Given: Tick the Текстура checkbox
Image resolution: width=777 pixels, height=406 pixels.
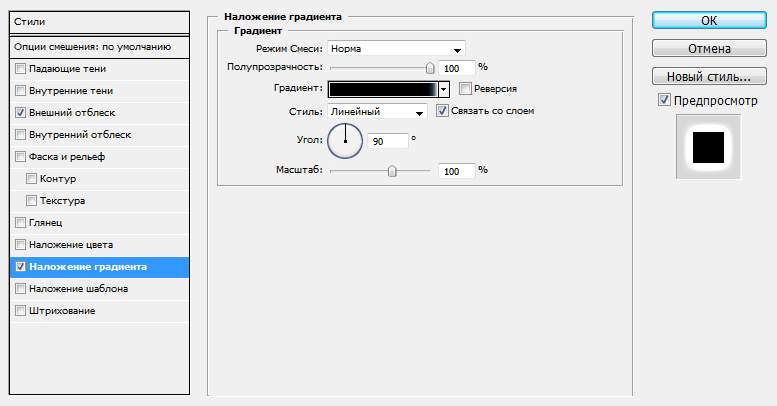Looking at the screenshot, I should [x=31, y=200].
